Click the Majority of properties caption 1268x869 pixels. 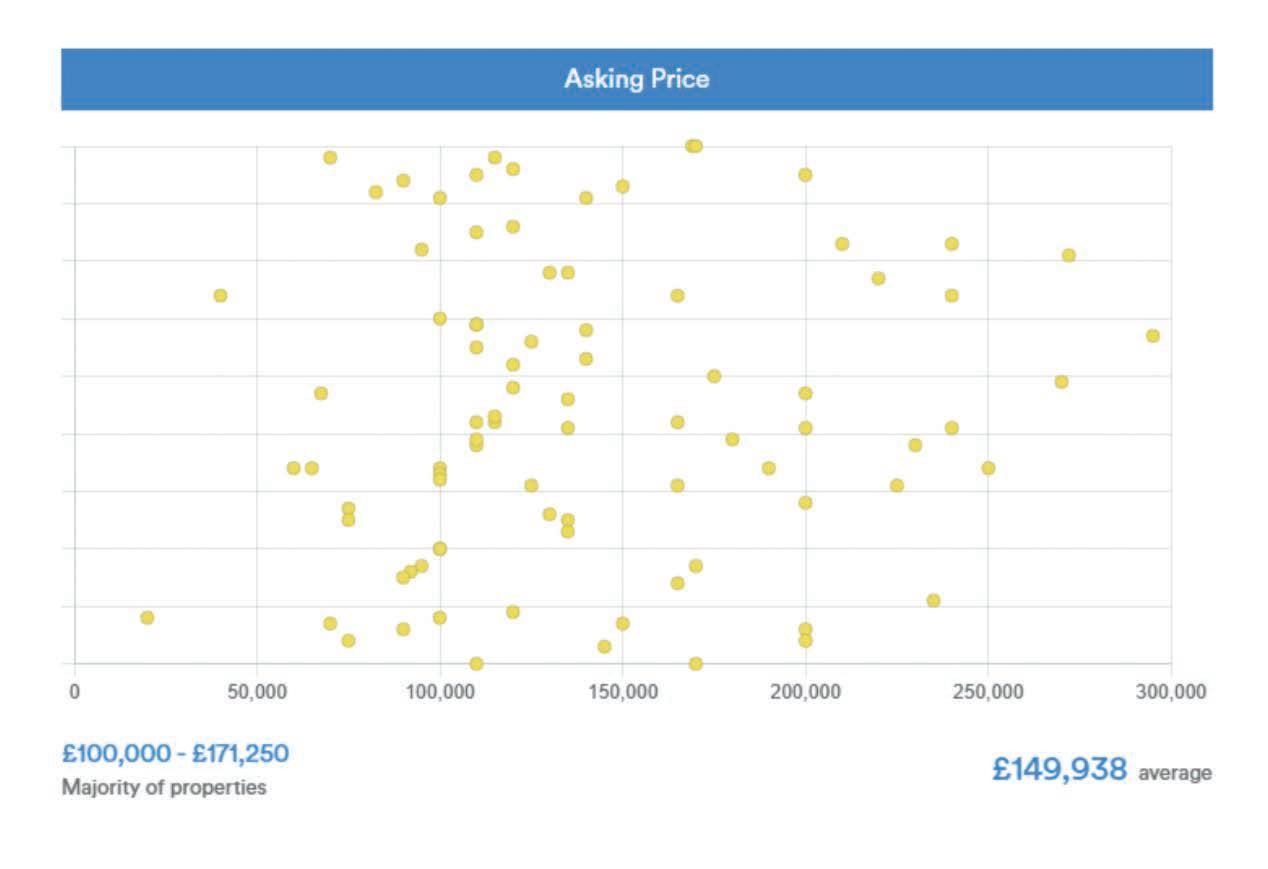tap(164, 787)
